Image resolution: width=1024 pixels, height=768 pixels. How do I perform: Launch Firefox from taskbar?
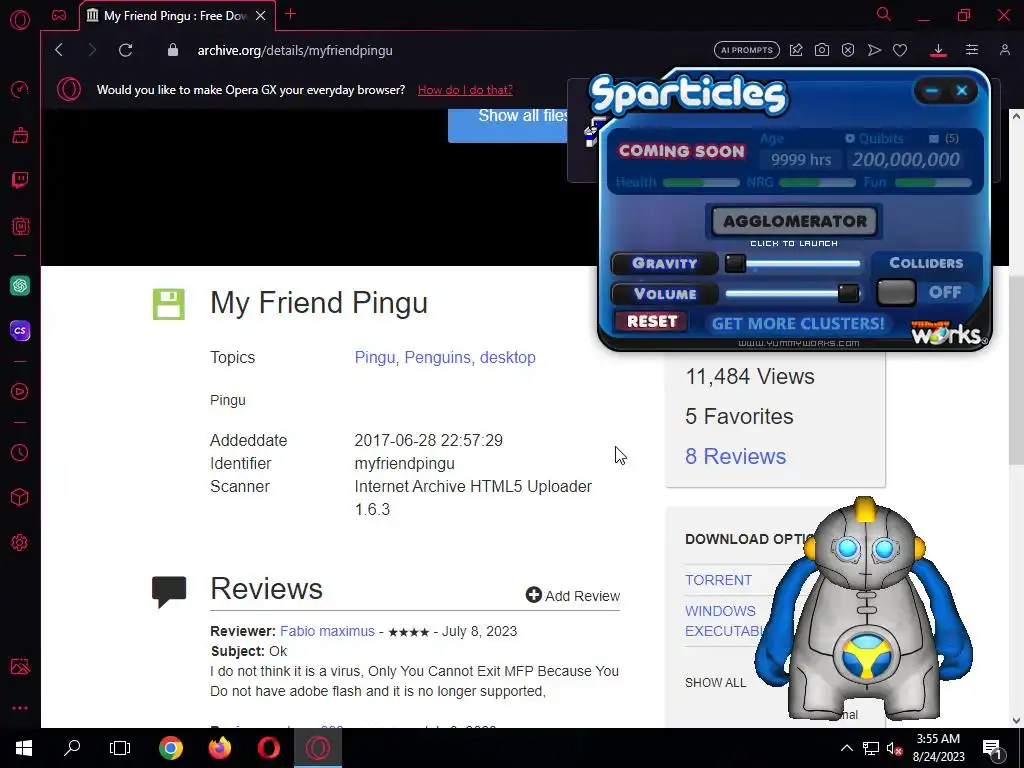[x=219, y=748]
